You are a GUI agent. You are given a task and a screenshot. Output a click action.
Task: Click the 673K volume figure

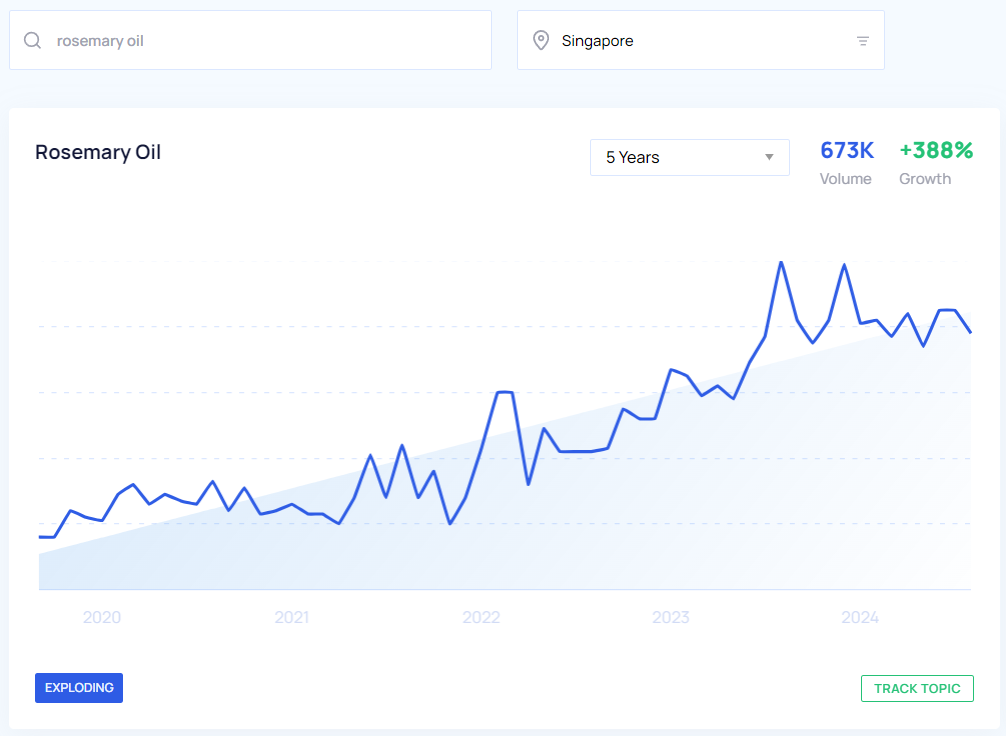click(x=847, y=151)
